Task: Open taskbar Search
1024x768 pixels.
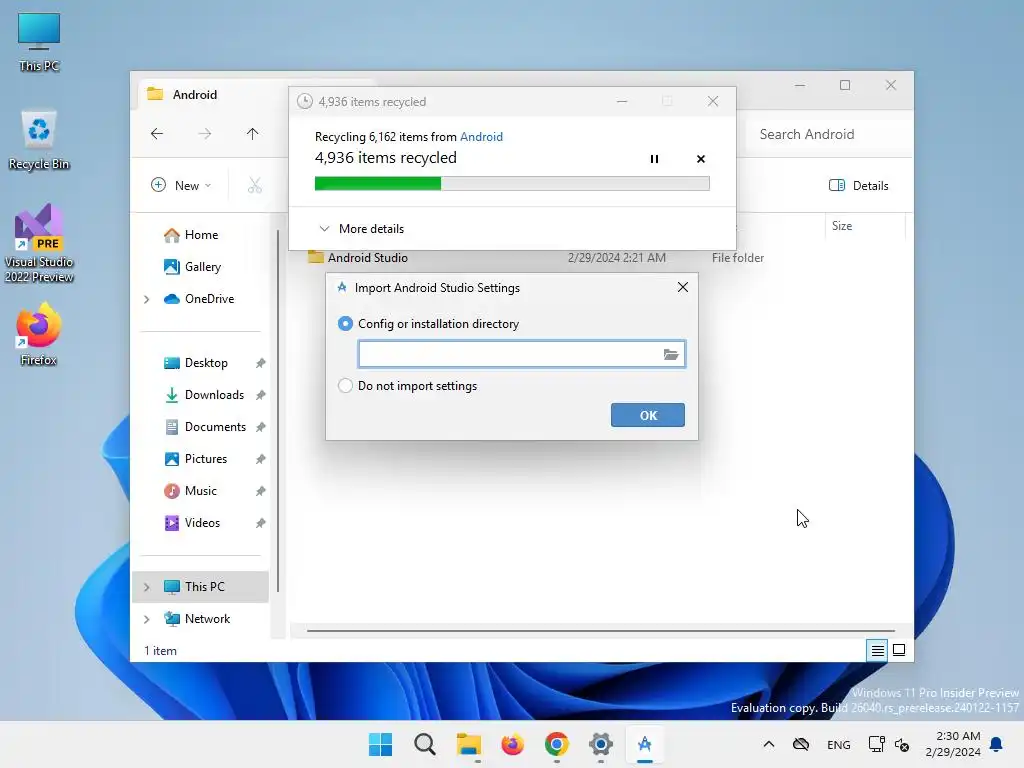Action: [424, 744]
